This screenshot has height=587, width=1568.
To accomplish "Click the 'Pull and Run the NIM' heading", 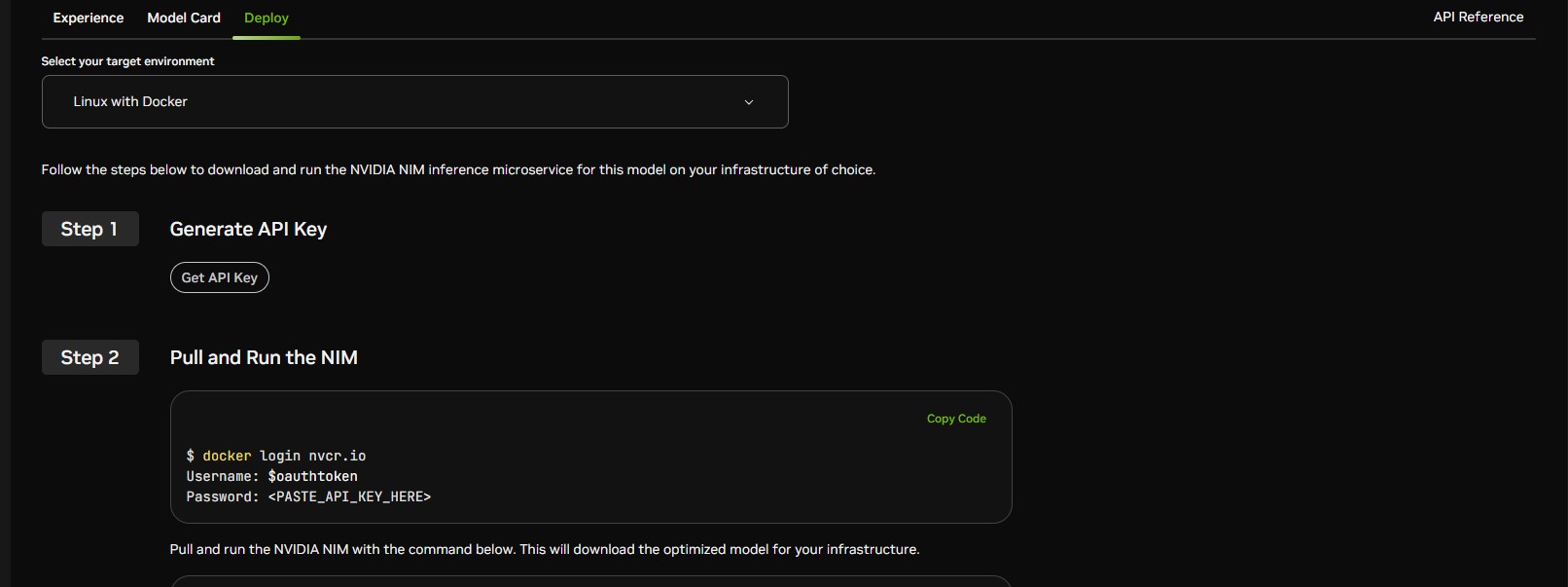I will 264,357.
